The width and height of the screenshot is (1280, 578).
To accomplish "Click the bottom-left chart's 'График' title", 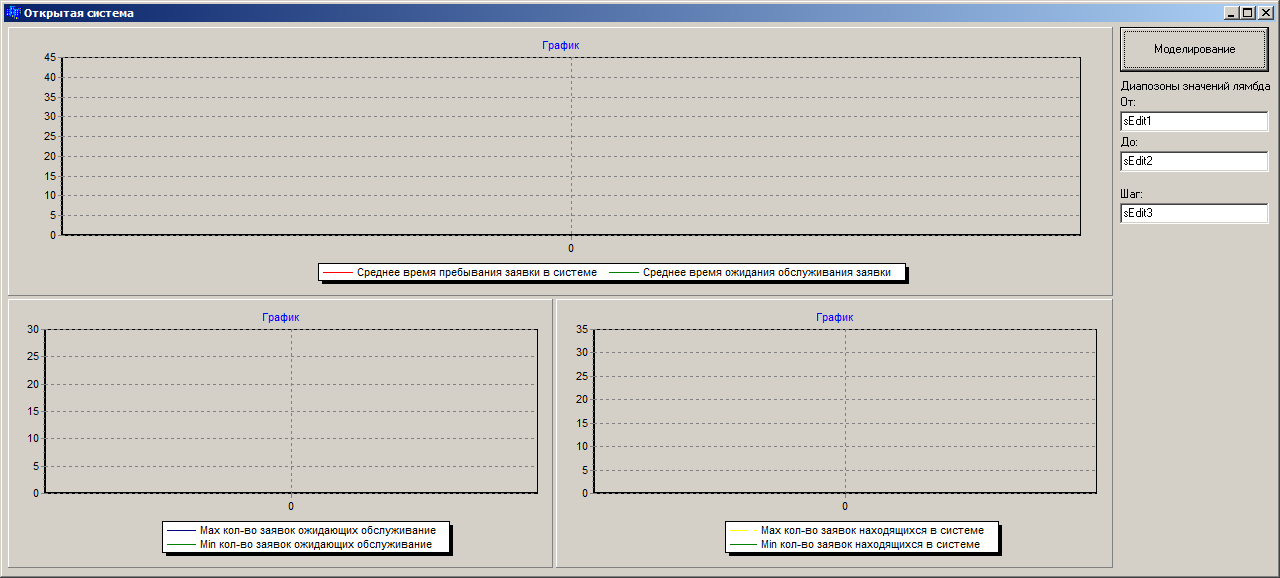I will pyautogui.click(x=281, y=317).
